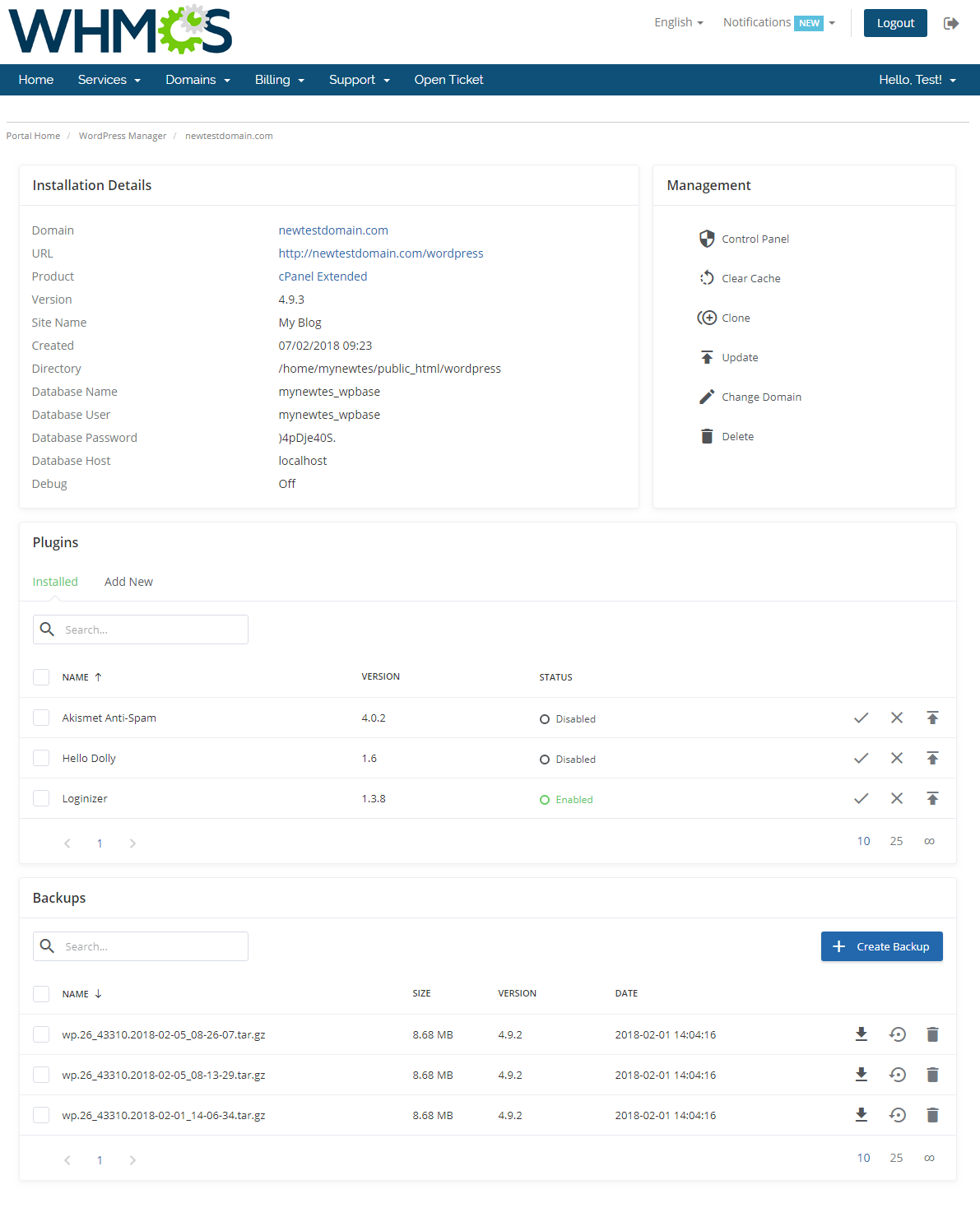This screenshot has height=1208, width=980.
Task: Tick the select-all checkbox in Plugins header
Action: [x=41, y=677]
